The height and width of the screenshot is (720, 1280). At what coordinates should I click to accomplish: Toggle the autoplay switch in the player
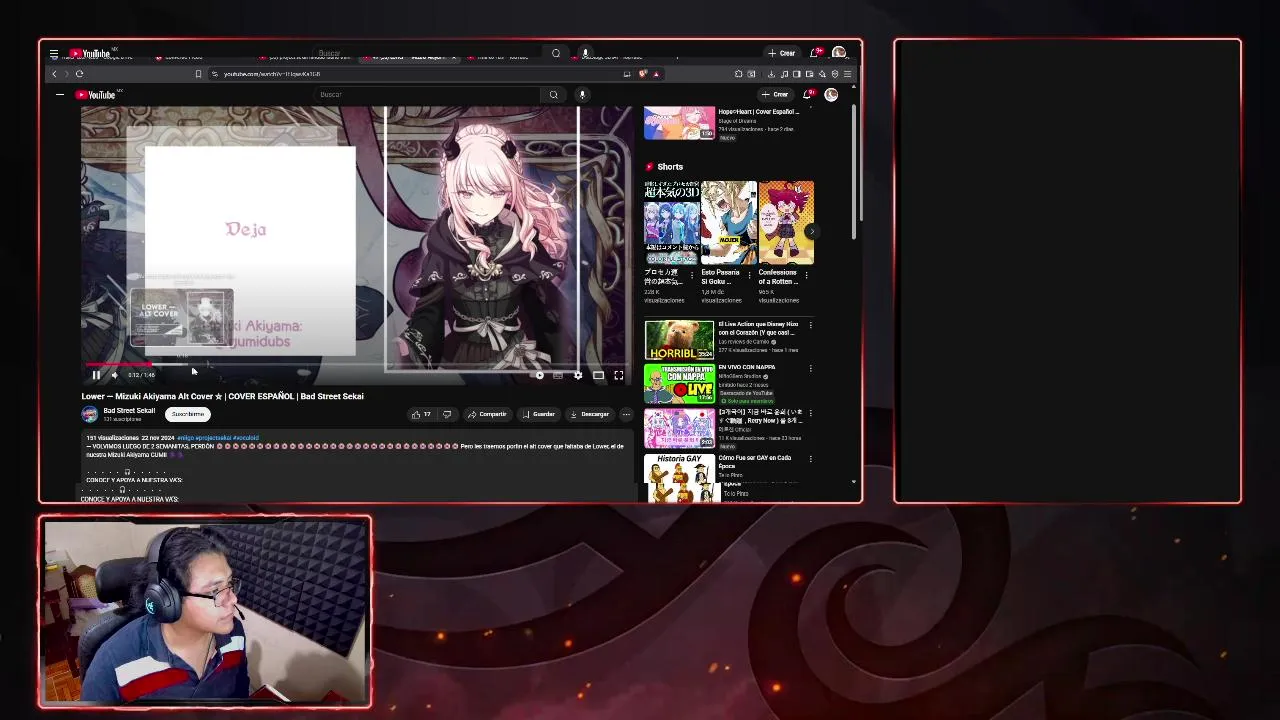pyautogui.click(x=539, y=375)
